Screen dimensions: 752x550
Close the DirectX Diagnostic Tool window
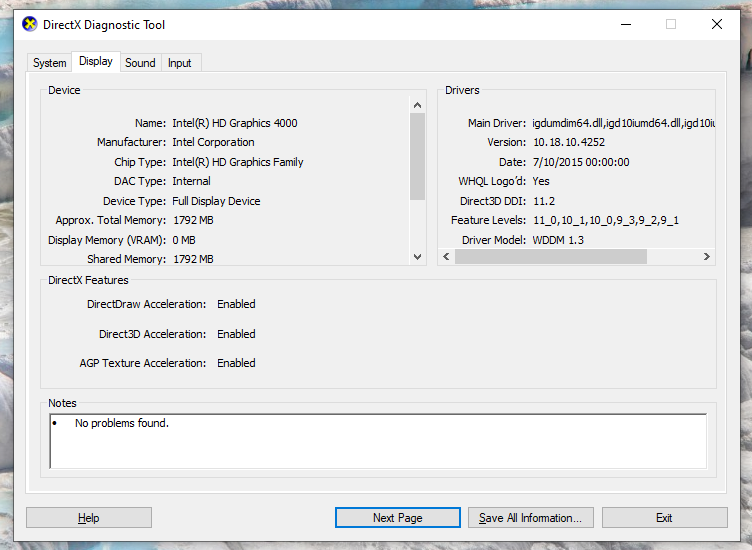click(717, 24)
